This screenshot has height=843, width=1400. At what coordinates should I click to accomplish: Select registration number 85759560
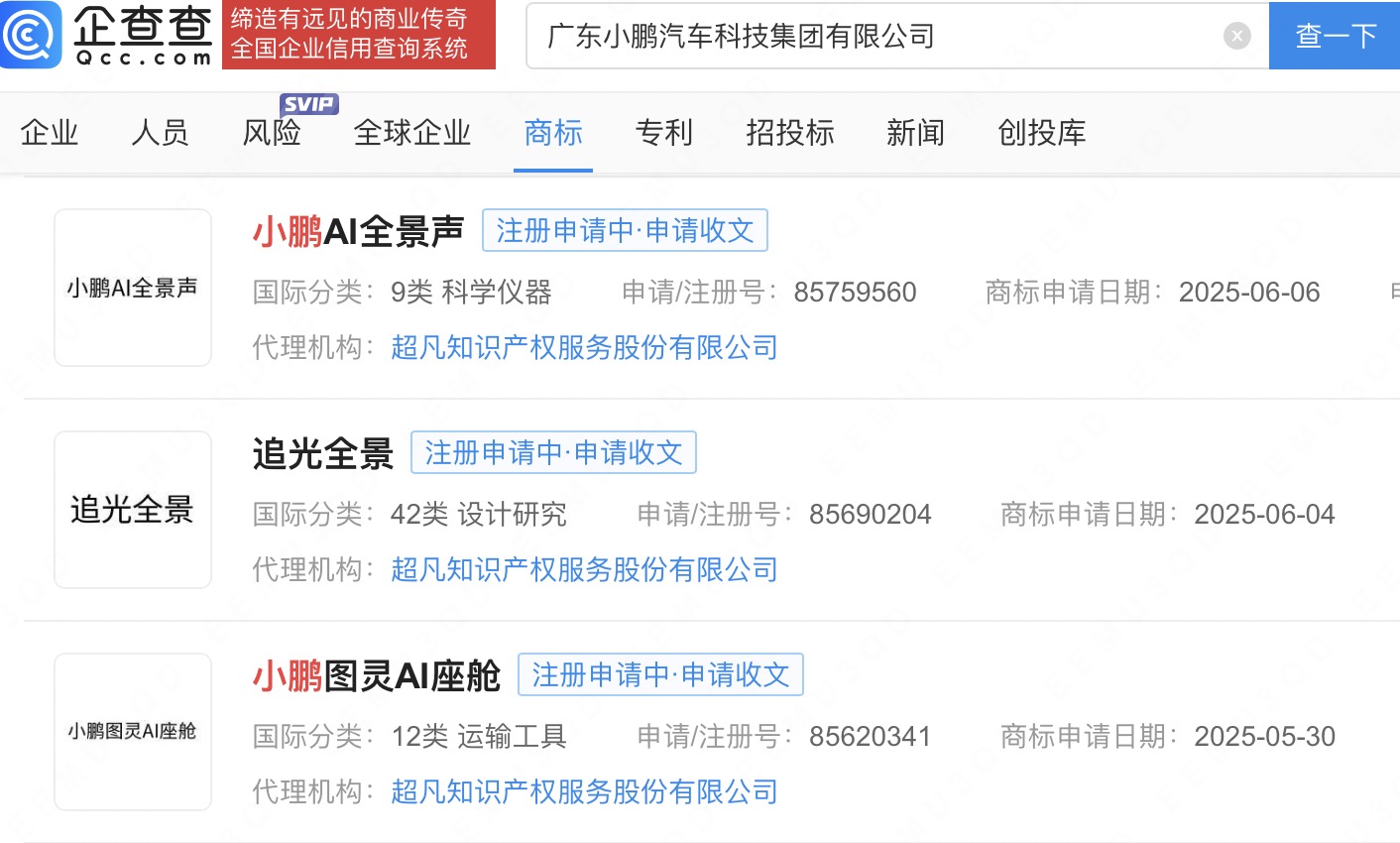[x=856, y=293]
